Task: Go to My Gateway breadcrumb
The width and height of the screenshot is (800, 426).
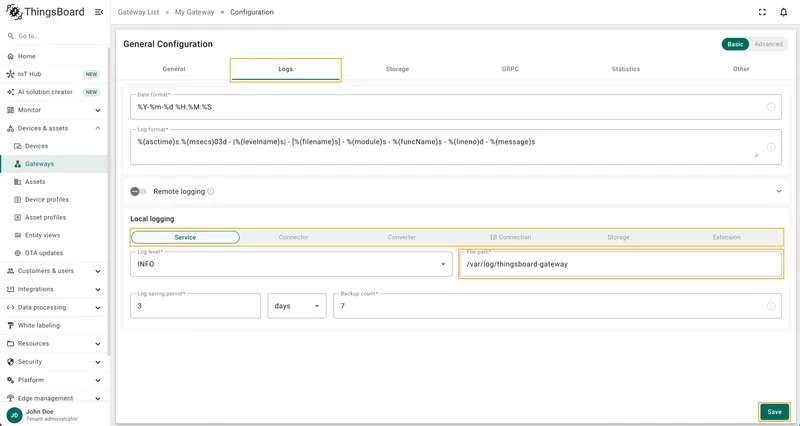Action: tap(194, 12)
